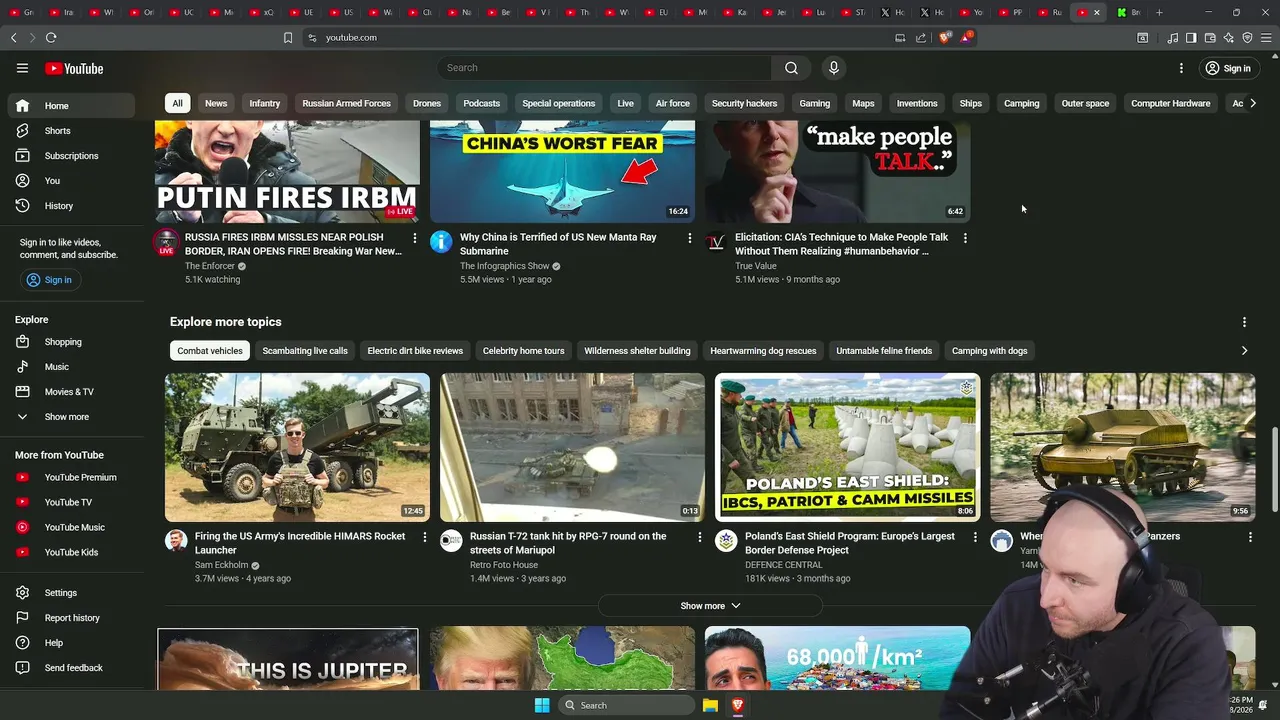Open options for the HIMARS Rocket Launcher video
This screenshot has height=720, width=1280.
coord(424,537)
